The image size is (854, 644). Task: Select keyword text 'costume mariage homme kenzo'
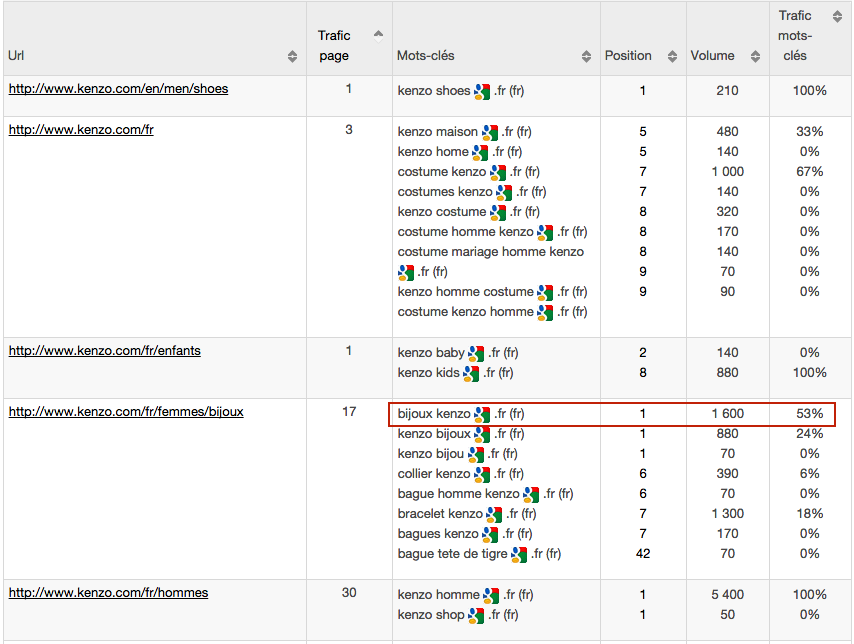coord(491,252)
